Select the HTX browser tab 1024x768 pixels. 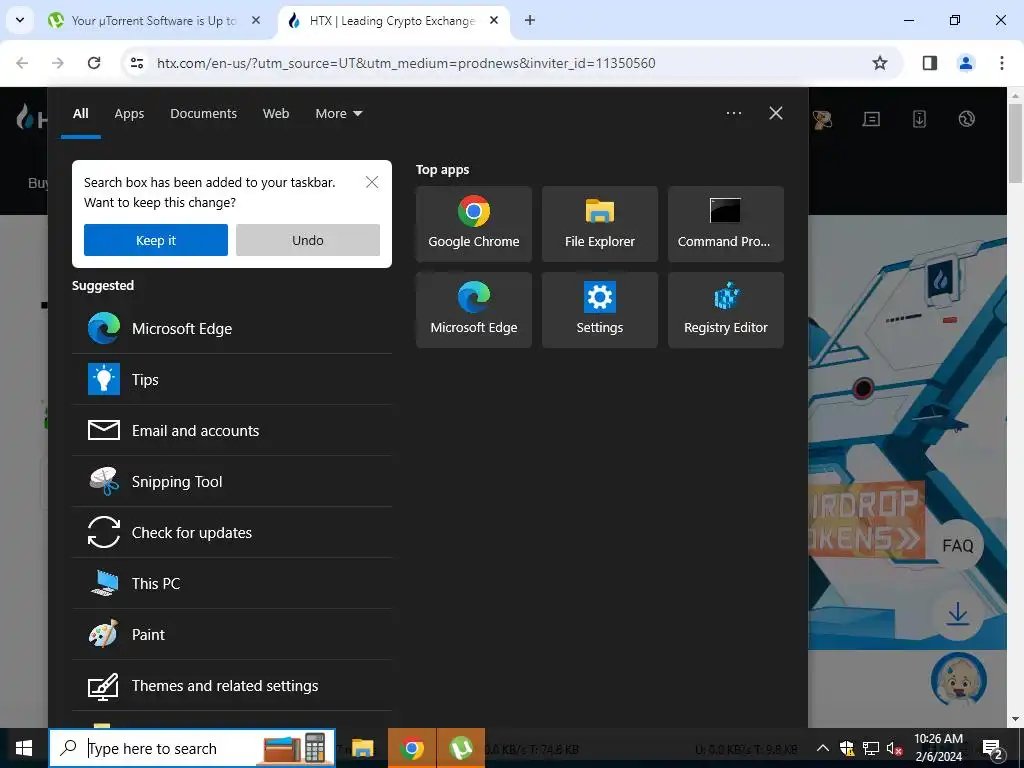click(x=392, y=20)
